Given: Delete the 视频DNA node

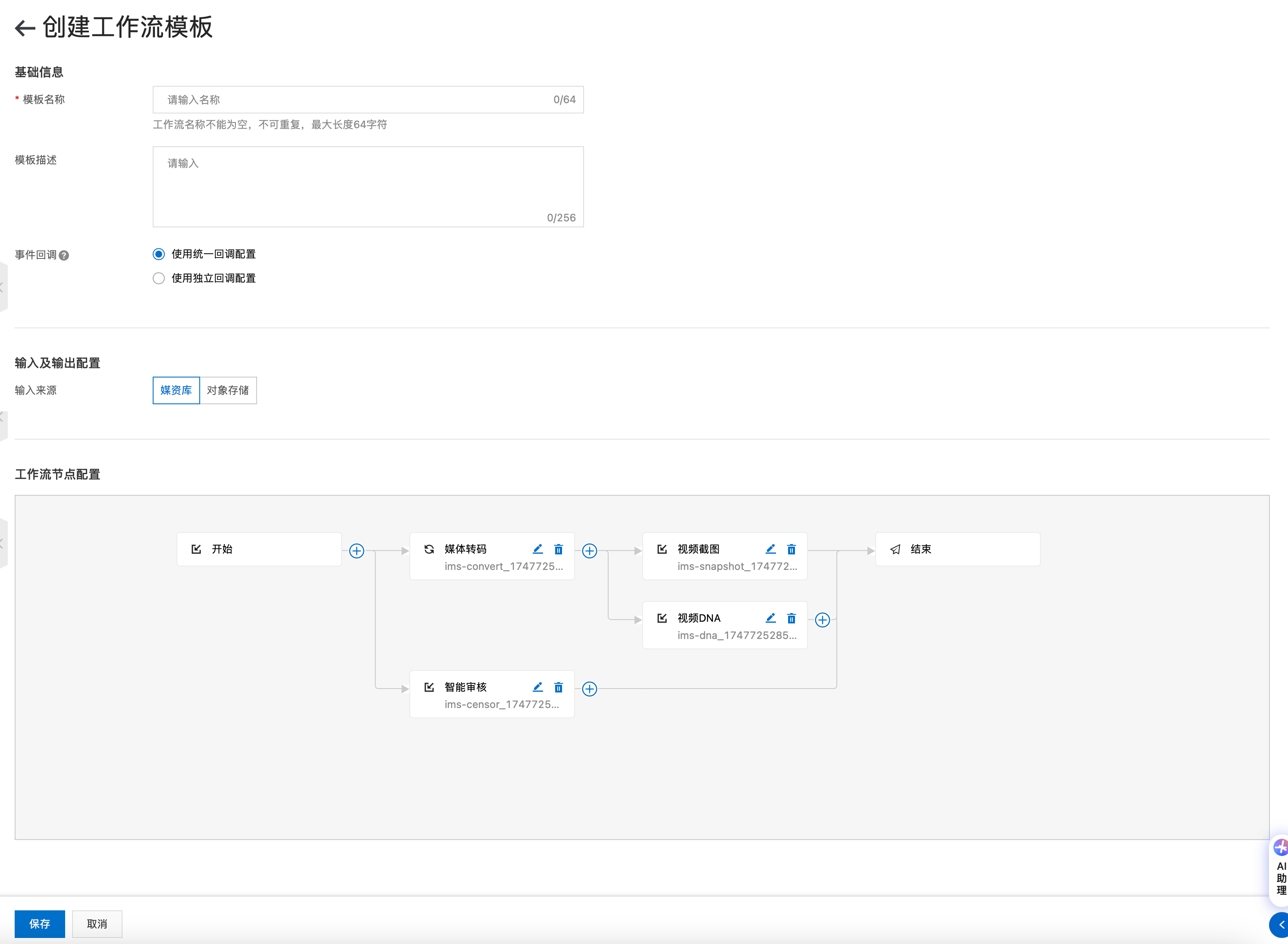Looking at the screenshot, I should [791, 618].
